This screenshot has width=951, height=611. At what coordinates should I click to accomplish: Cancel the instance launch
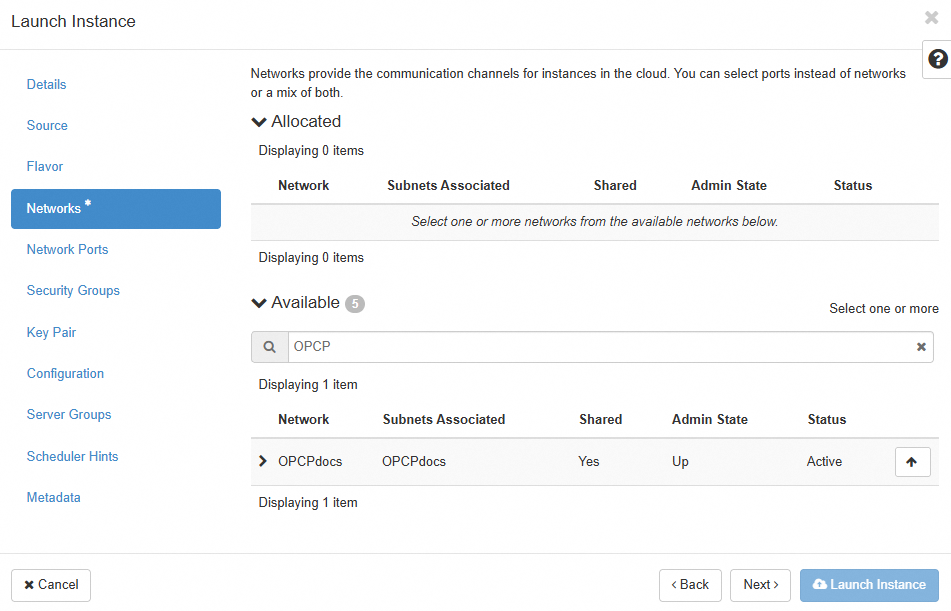pyautogui.click(x=50, y=585)
